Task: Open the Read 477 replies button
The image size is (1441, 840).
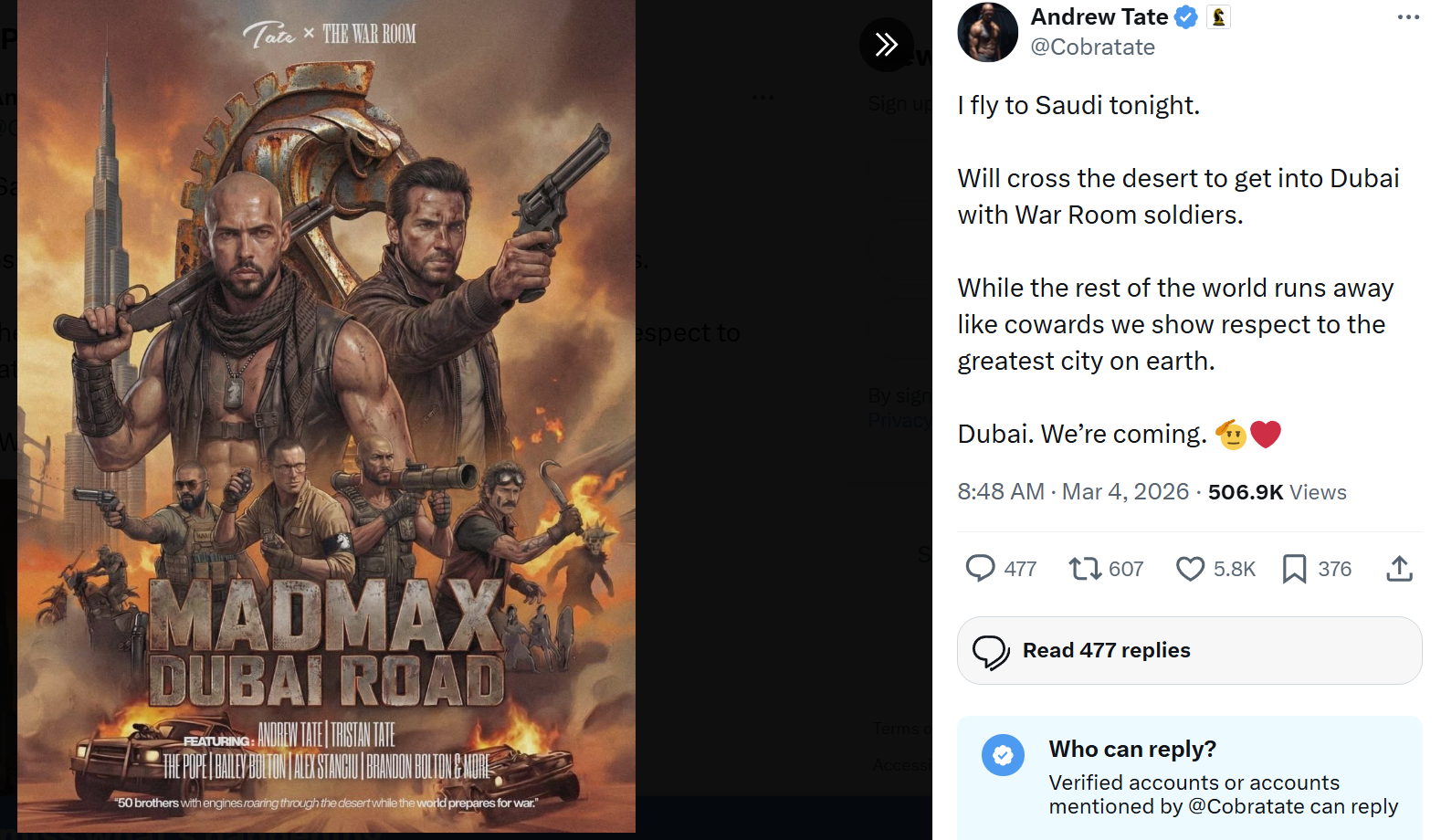Action: (x=1189, y=650)
